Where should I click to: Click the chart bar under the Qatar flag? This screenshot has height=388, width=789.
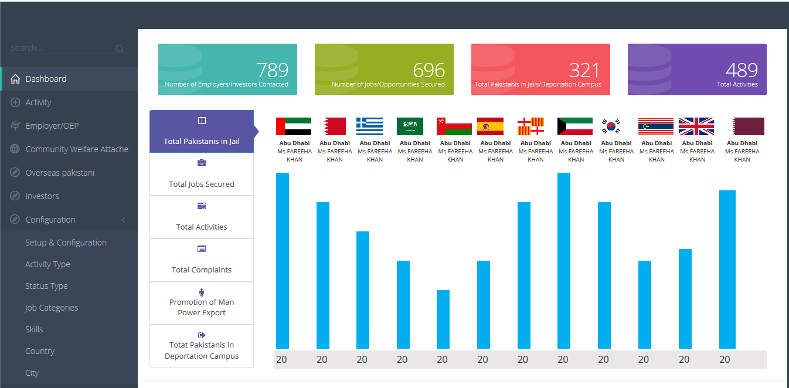728,269
